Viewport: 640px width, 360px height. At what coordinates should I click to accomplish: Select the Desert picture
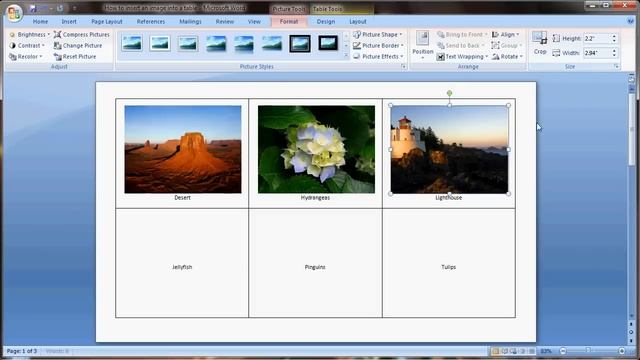[x=183, y=149]
